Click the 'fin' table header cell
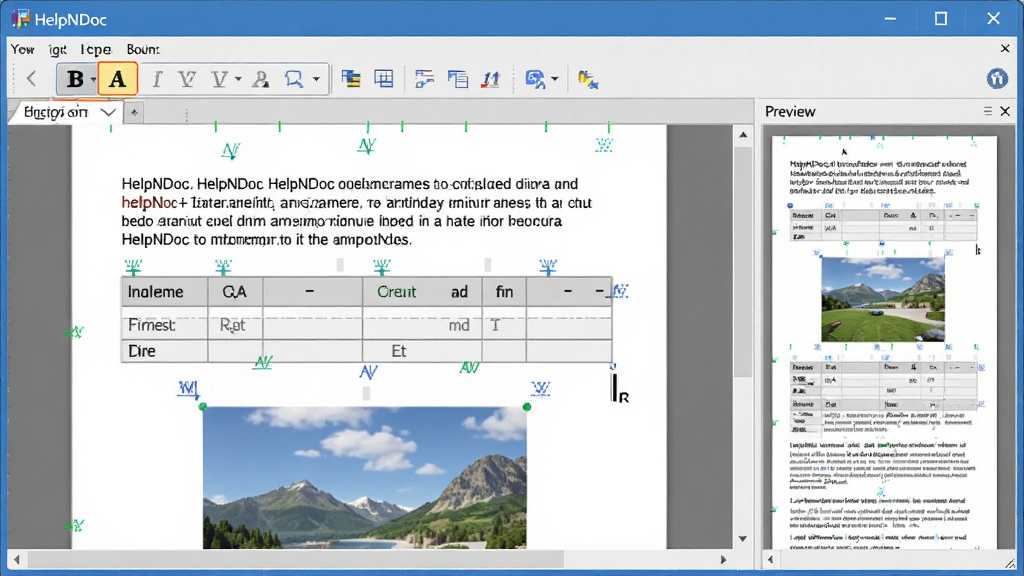The image size is (1024, 576). (x=504, y=292)
